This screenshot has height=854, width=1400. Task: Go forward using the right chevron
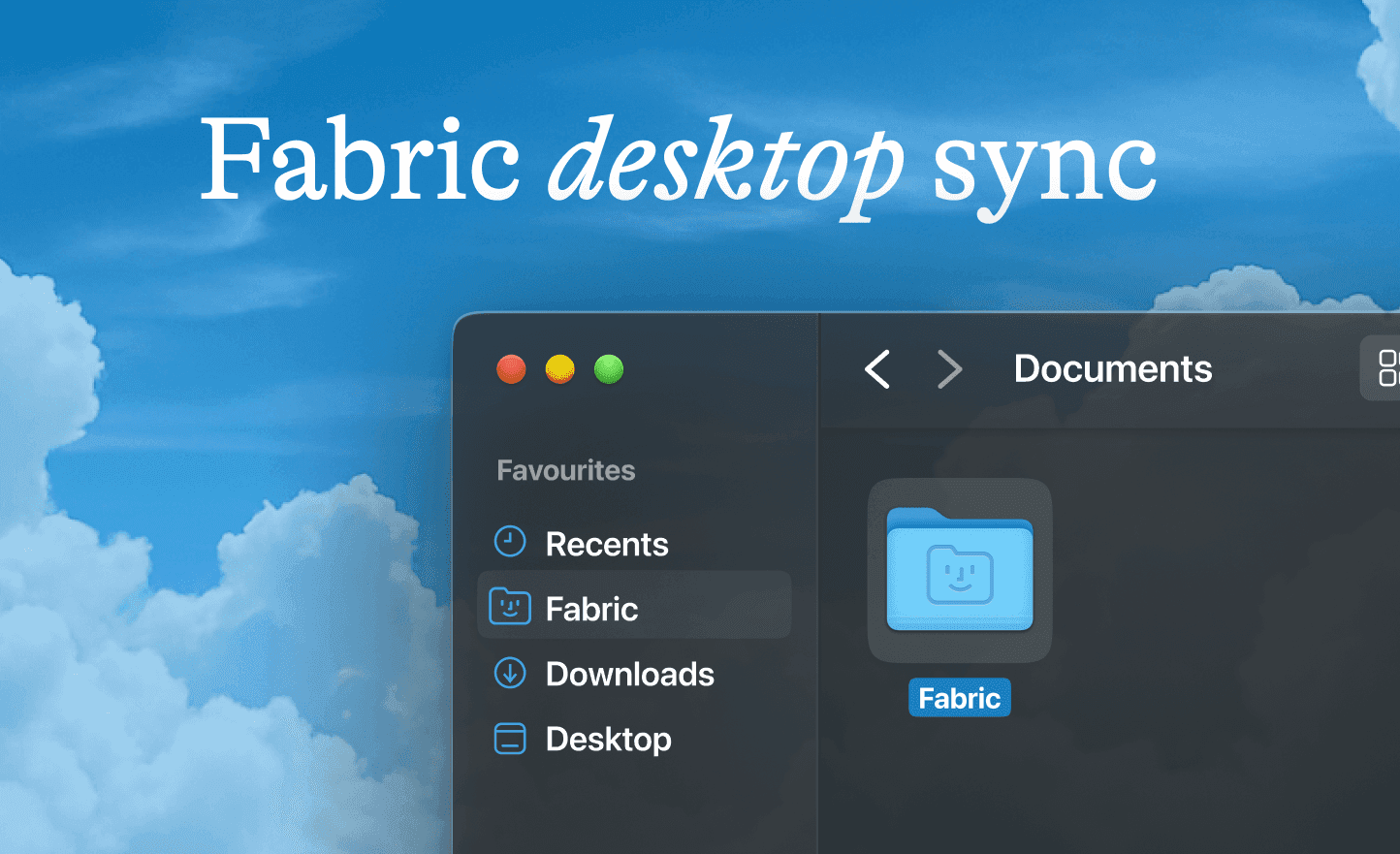[x=950, y=369]
